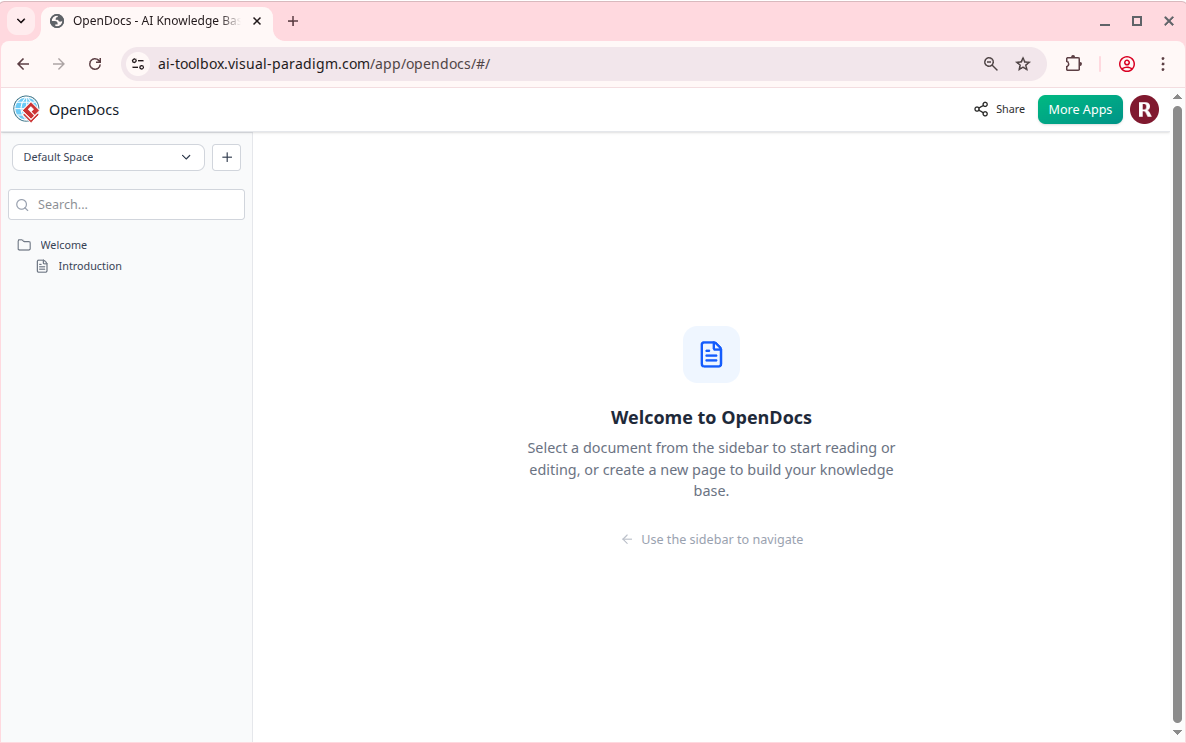Click the bookmark star in address bar

[1023, 63]
